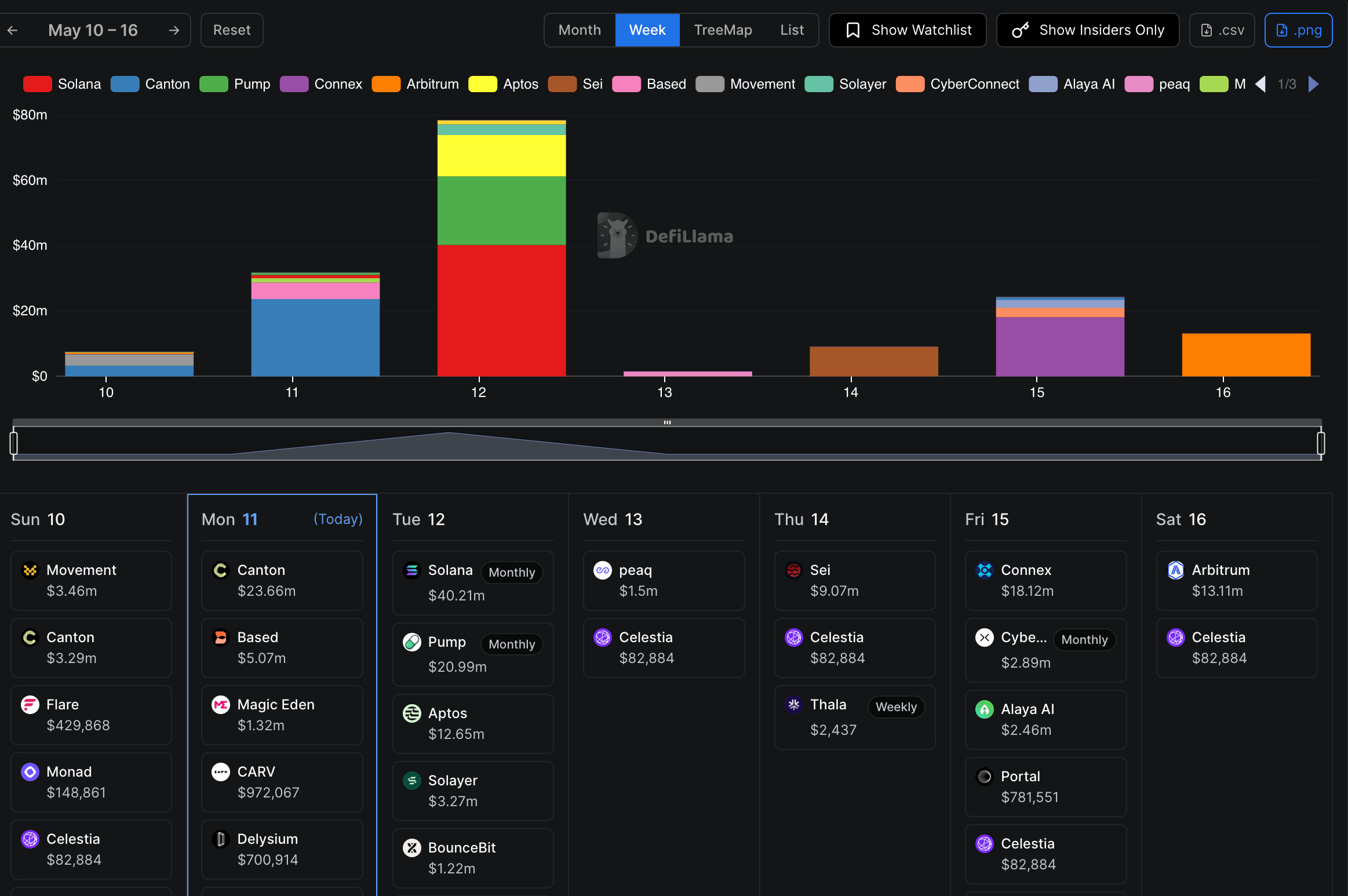Image resolution: width=1348 pixels, height=896 pixels.
Task: Advance to next week with right arrow
Action: coord(174,30)
